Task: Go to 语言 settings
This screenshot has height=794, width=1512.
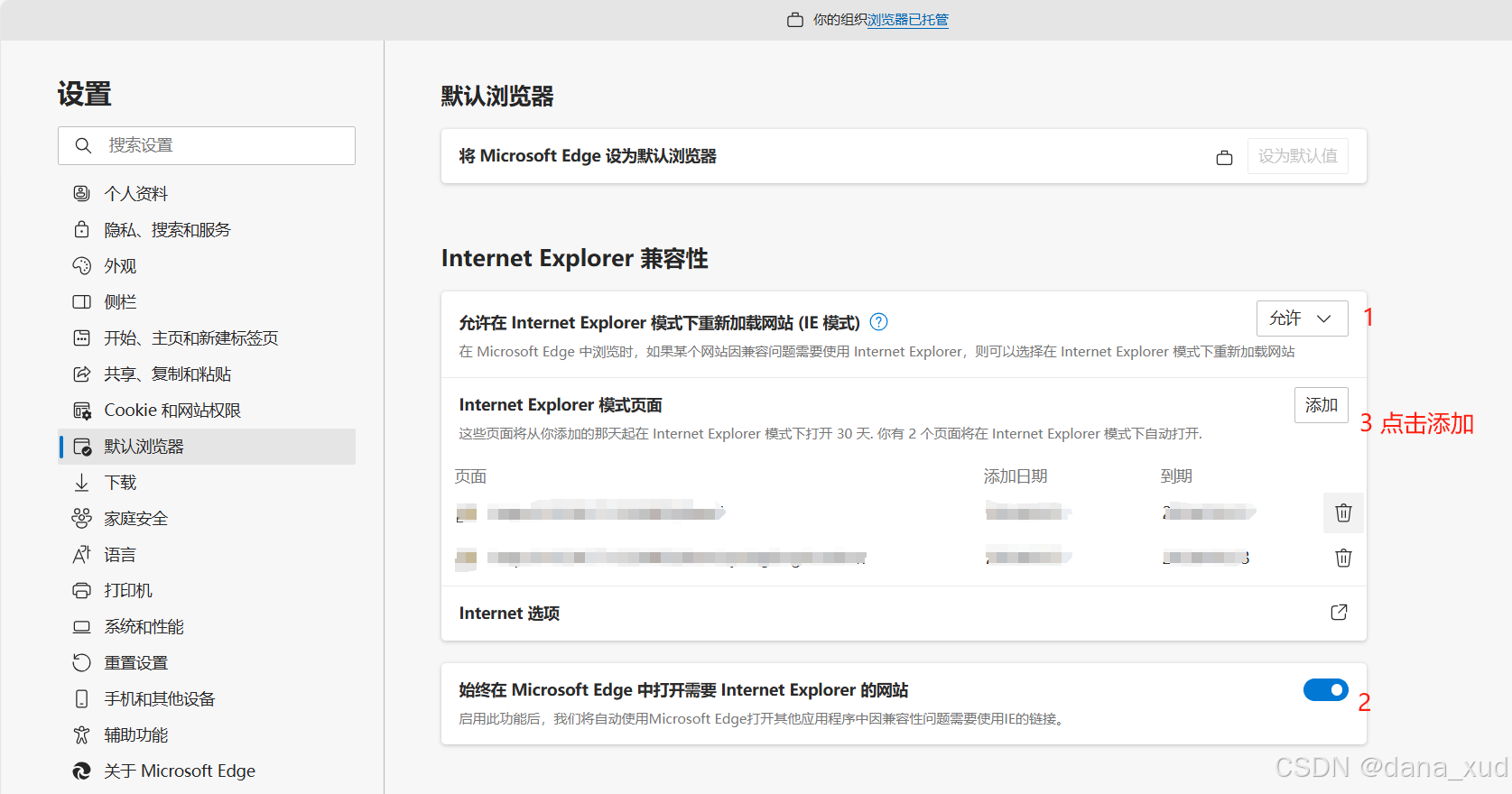Action: click(x=207, y=554)
